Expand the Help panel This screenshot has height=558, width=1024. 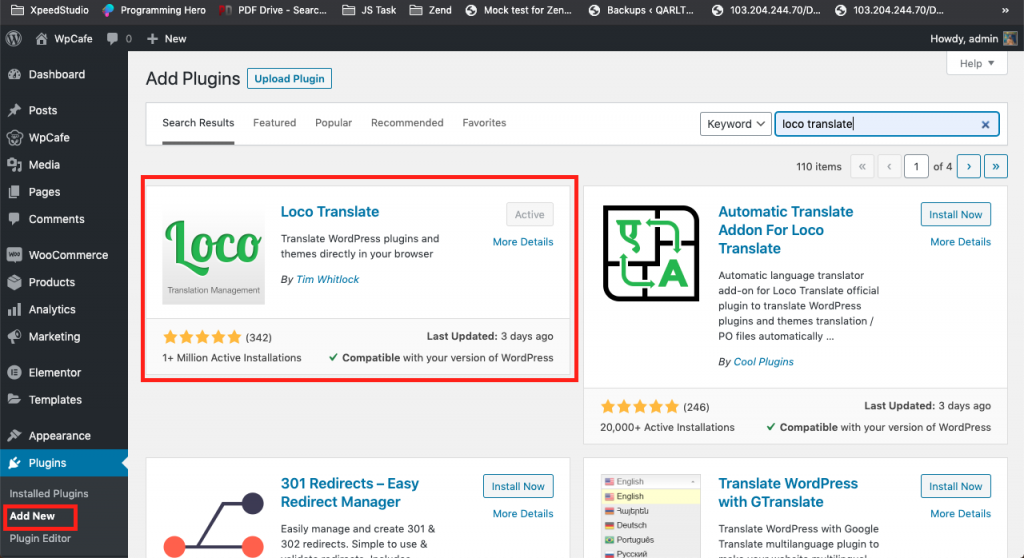pos(977,63)
